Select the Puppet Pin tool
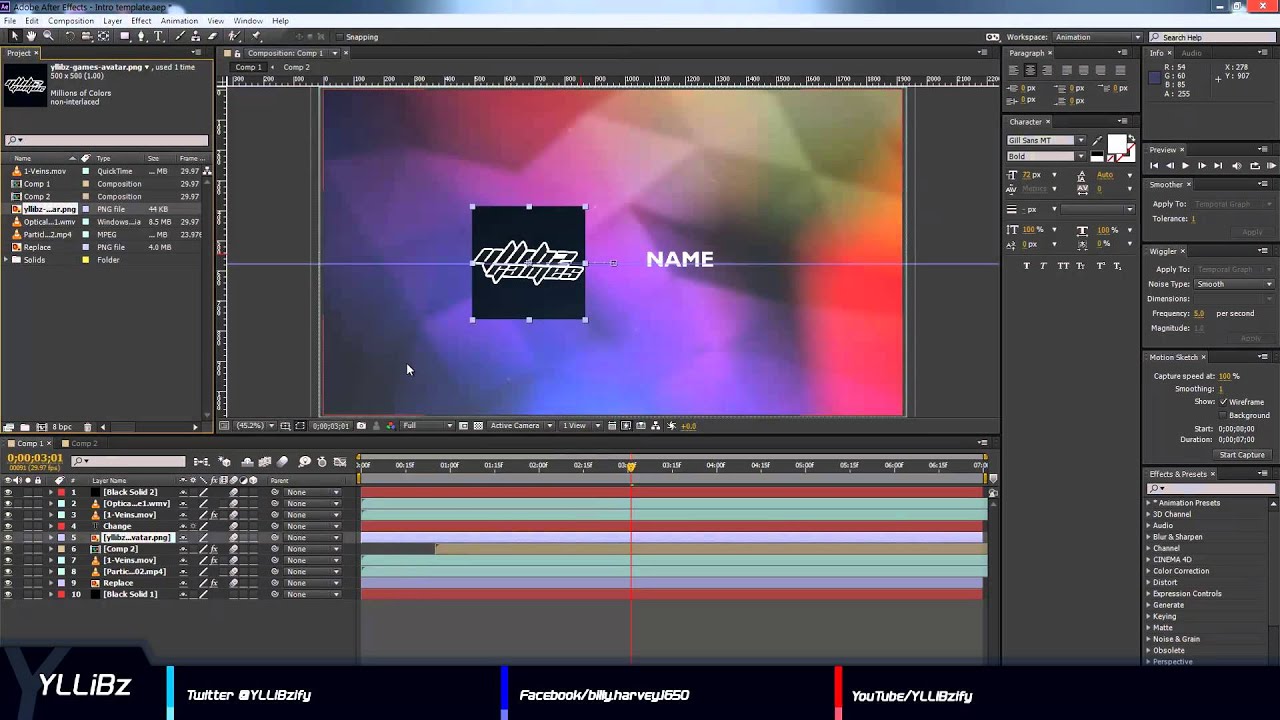Screen dimensions: 1280x720 point(256,36)
